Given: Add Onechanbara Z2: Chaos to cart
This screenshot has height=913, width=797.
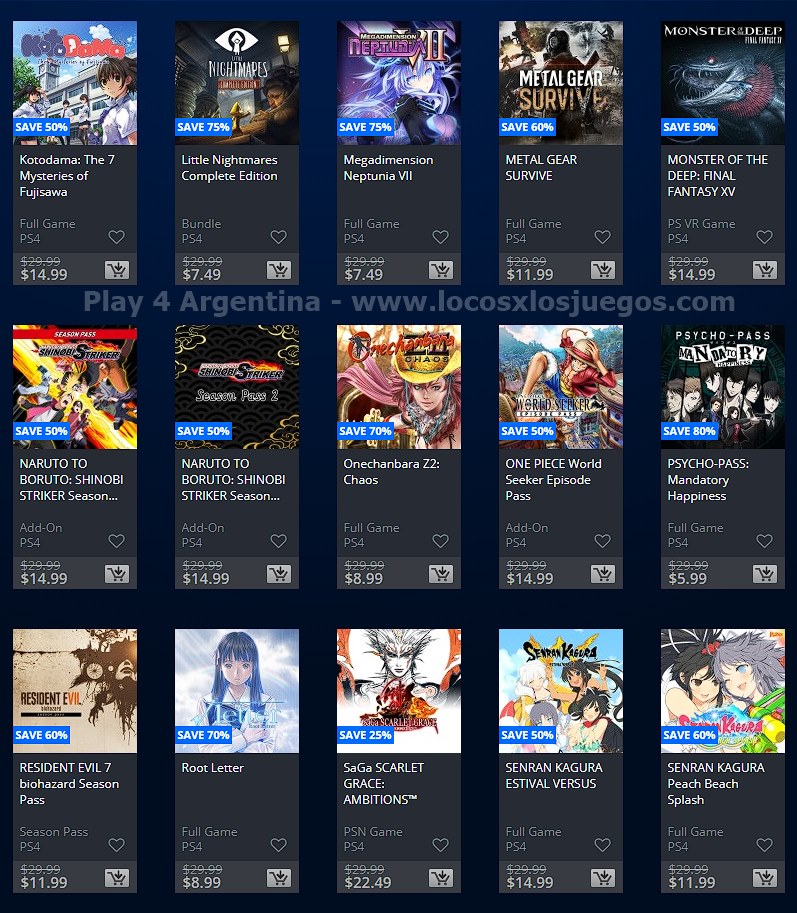Looking at the screenshot, I should (441, 574).
